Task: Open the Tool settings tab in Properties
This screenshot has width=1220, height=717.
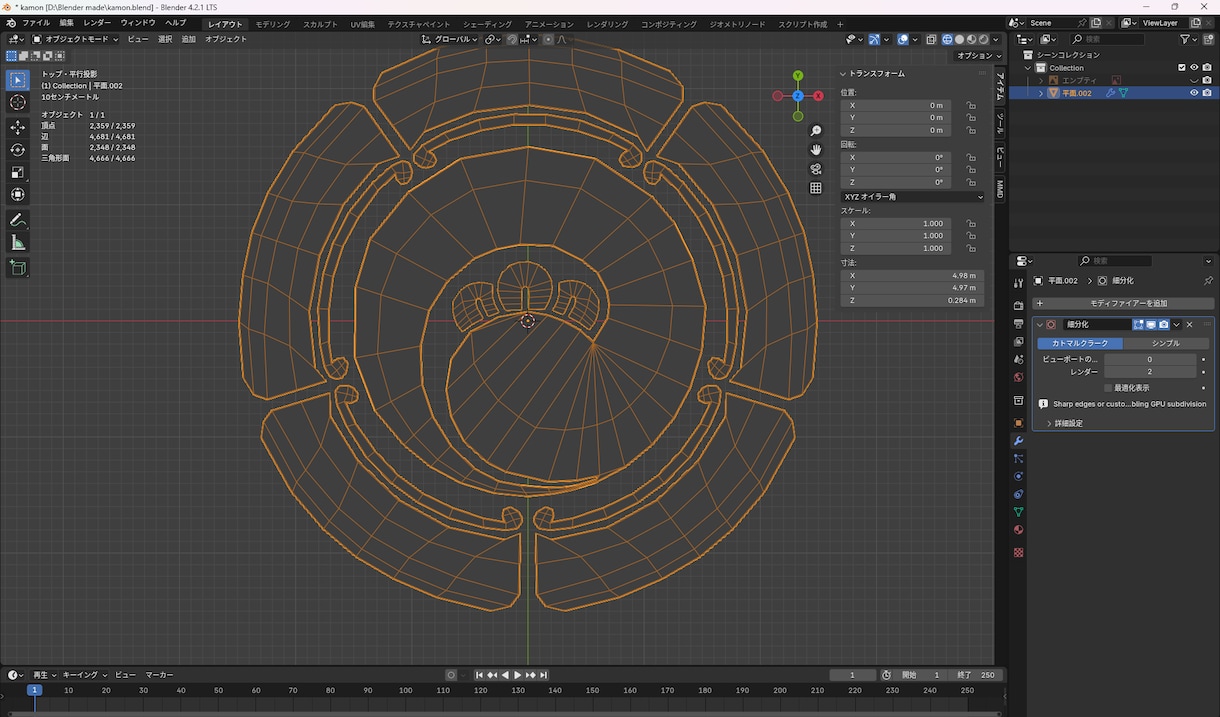Action: [1018, 283]
